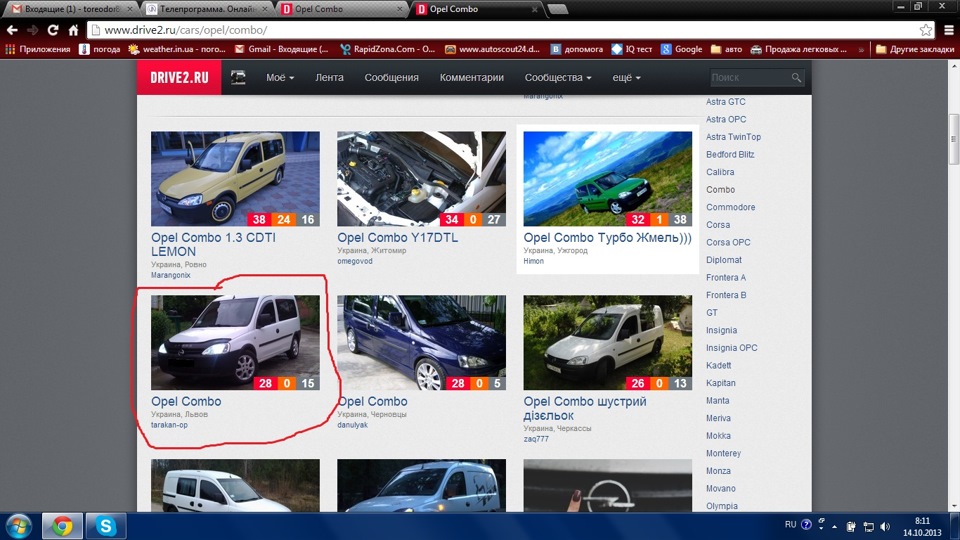Open the погода bookmark
Viewport: 960px width, 540px height.
coord(100,49)
